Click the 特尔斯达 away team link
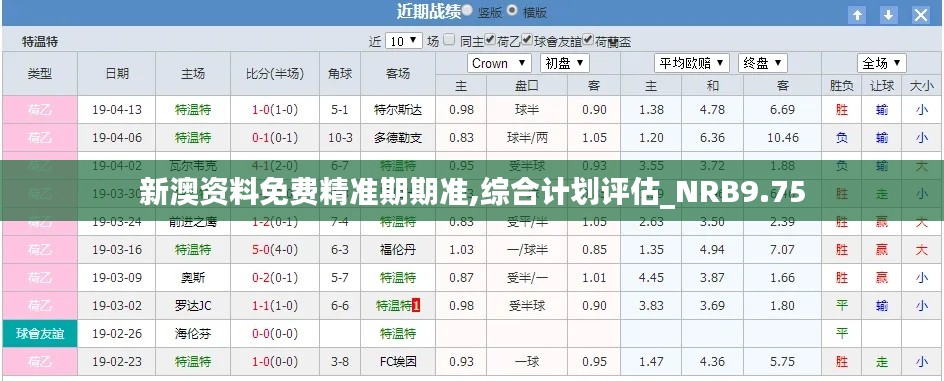This screenshot has height=381, width=944. (x=398, y=110)
